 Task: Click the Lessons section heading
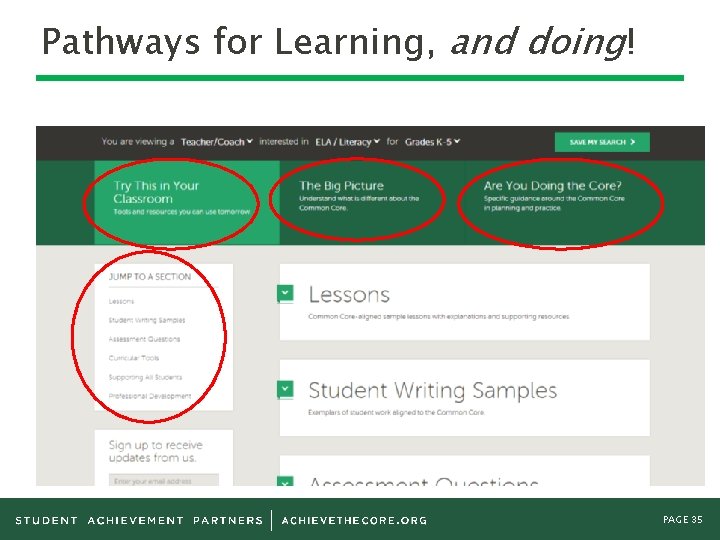tap(349, 294)
